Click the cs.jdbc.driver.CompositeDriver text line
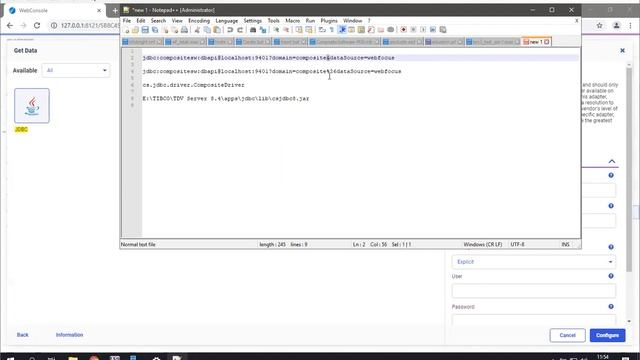The height and width of the screenshot is (360, 640). coord(193,85)
